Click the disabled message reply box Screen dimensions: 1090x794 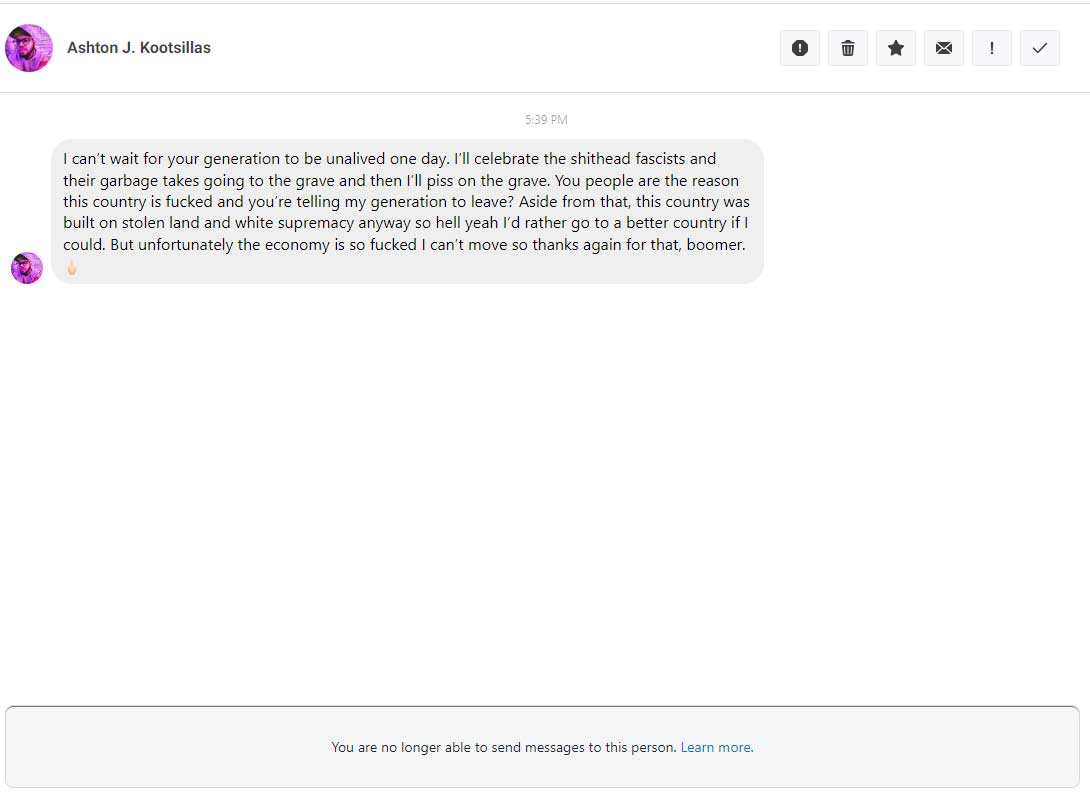542,747
